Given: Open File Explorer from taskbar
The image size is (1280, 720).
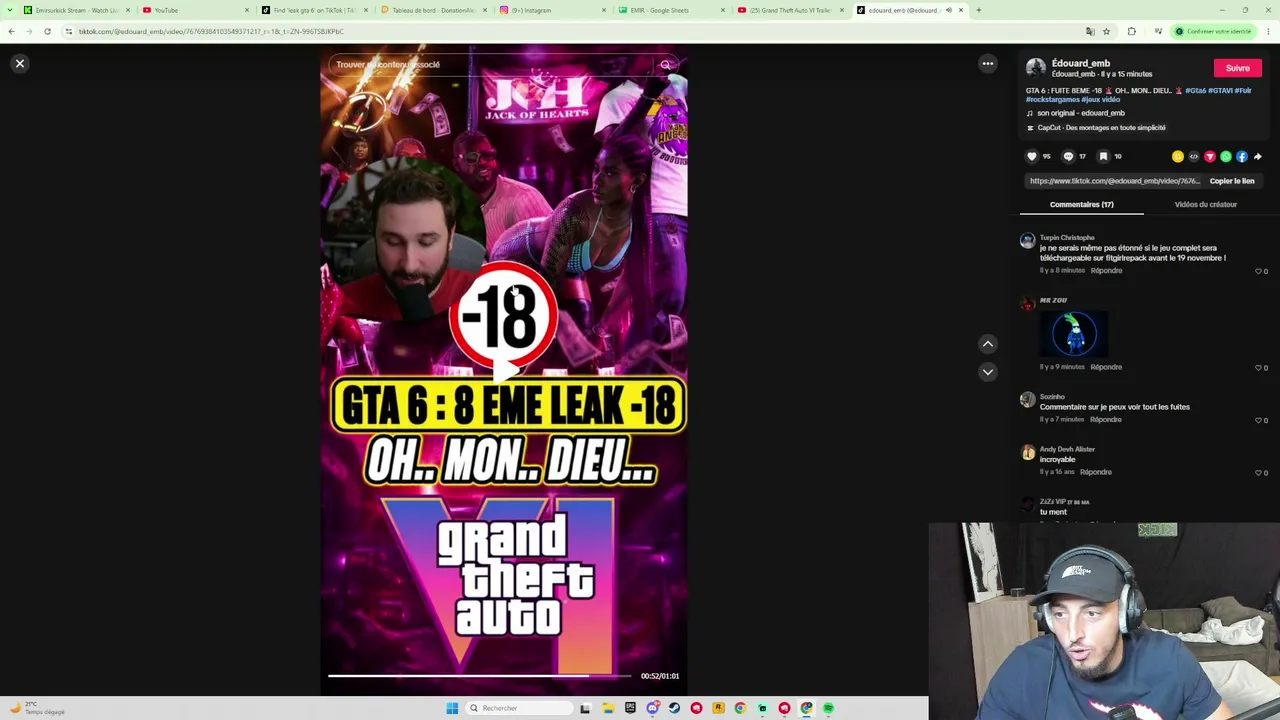Looking at the screenshot, I should click(608, 708).
